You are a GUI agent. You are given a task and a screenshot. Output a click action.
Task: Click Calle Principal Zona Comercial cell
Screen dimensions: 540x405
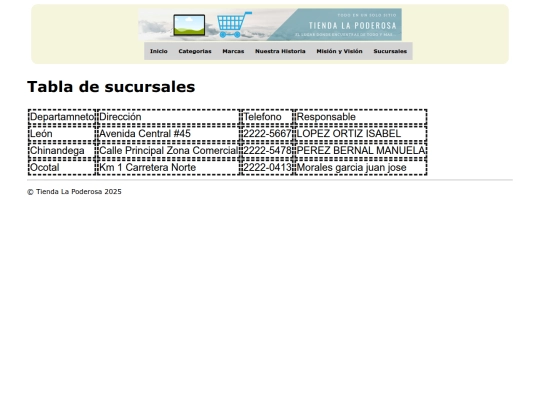168,150
